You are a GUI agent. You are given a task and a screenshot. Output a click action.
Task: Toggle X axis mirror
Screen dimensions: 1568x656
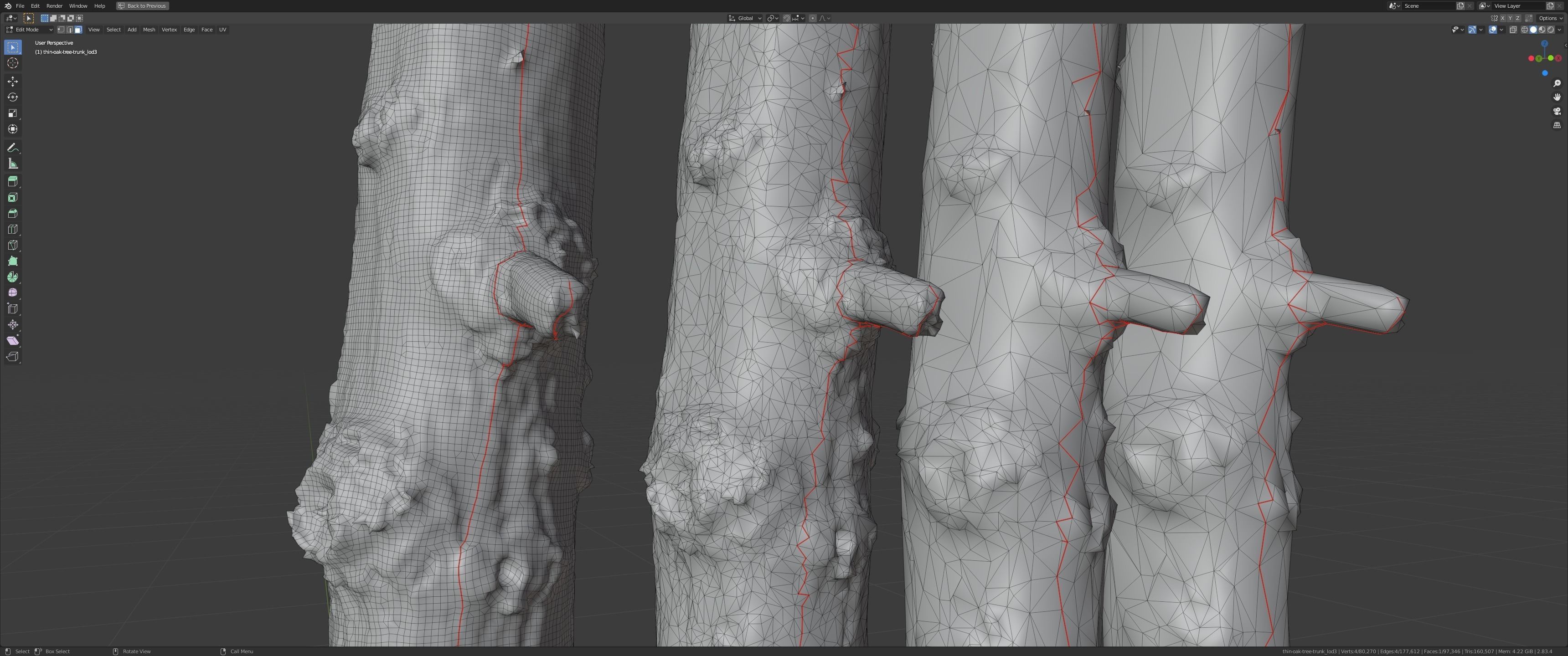(x=1502, y=18)
